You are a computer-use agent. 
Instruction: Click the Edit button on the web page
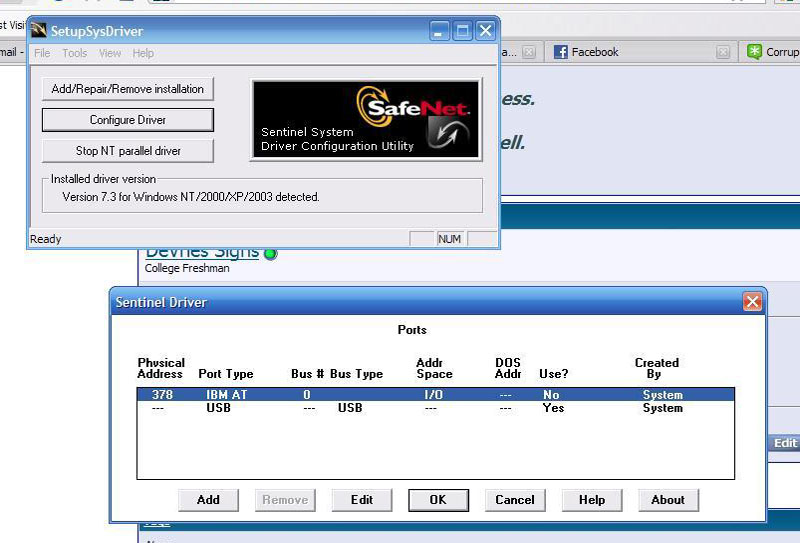pos(785,443)
